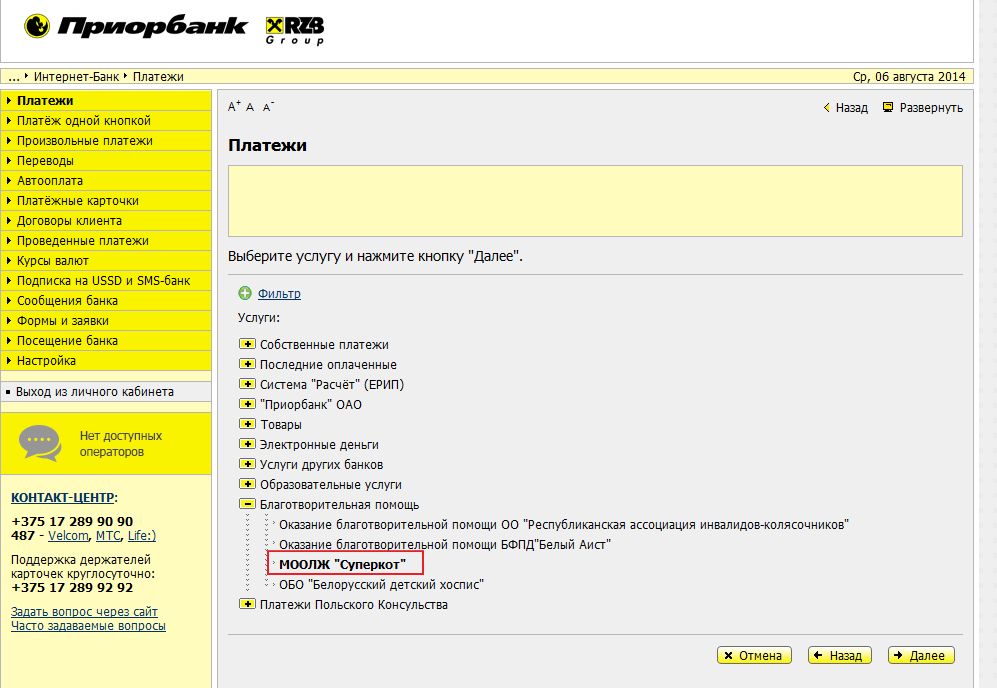Screen dimensions: 997x688
Task: Click the Назад link at top right
Action: (846, 107)
